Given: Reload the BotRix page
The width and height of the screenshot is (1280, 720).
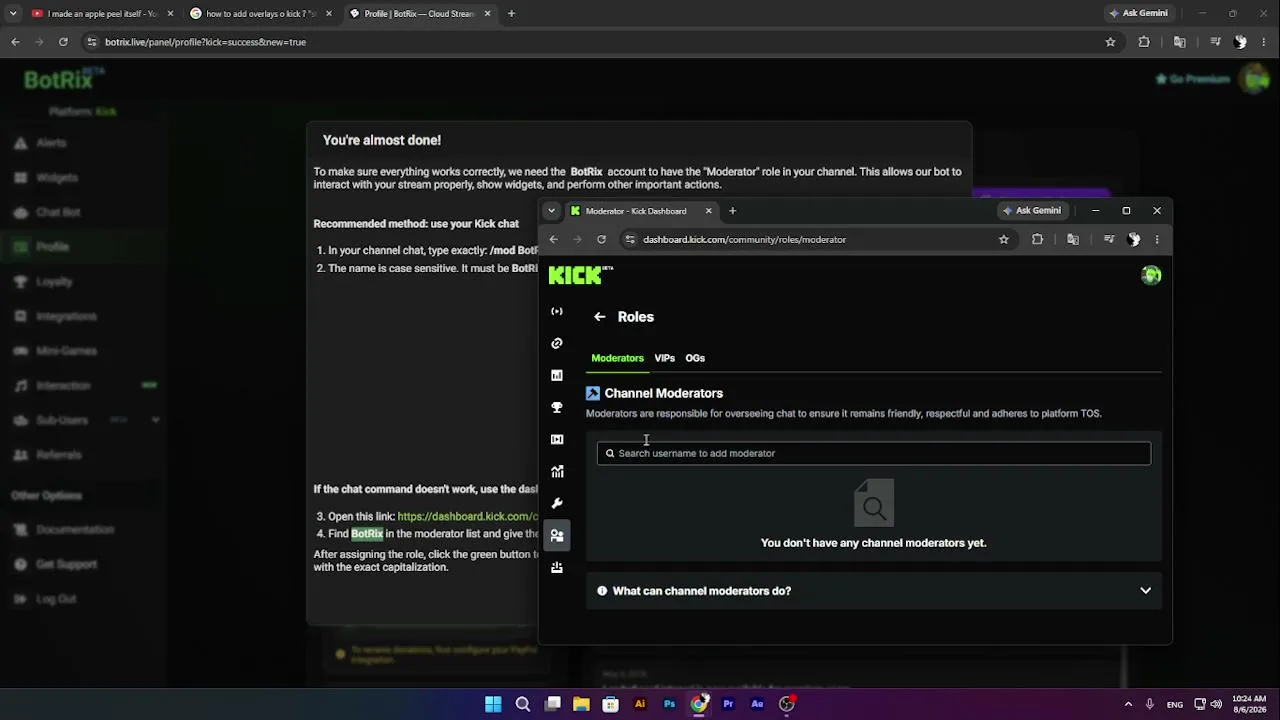Looking at the screenshot, I should (63, 42).
